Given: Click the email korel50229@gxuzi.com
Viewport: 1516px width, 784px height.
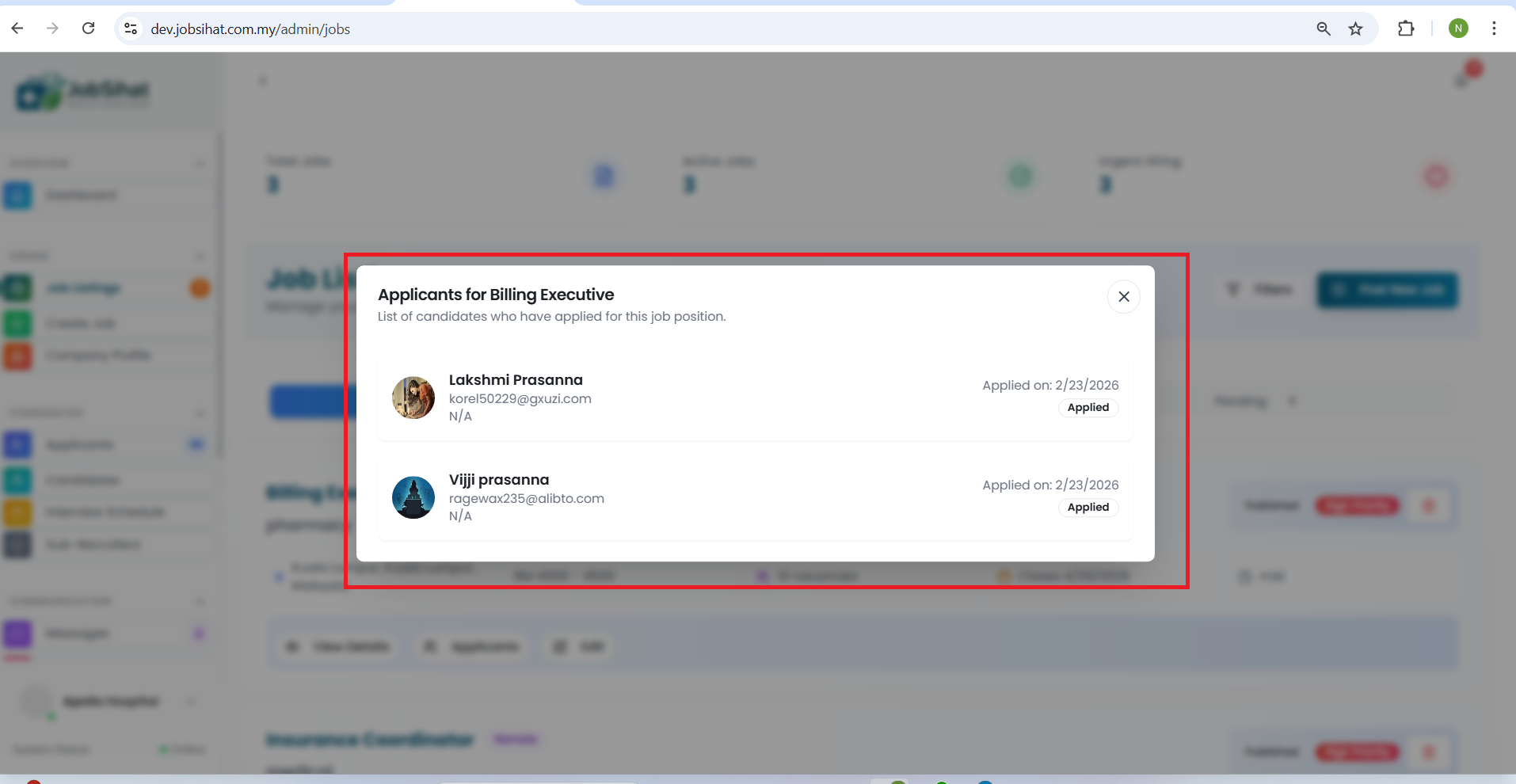Looking at the screenshot, I should (x=520, y=399).
